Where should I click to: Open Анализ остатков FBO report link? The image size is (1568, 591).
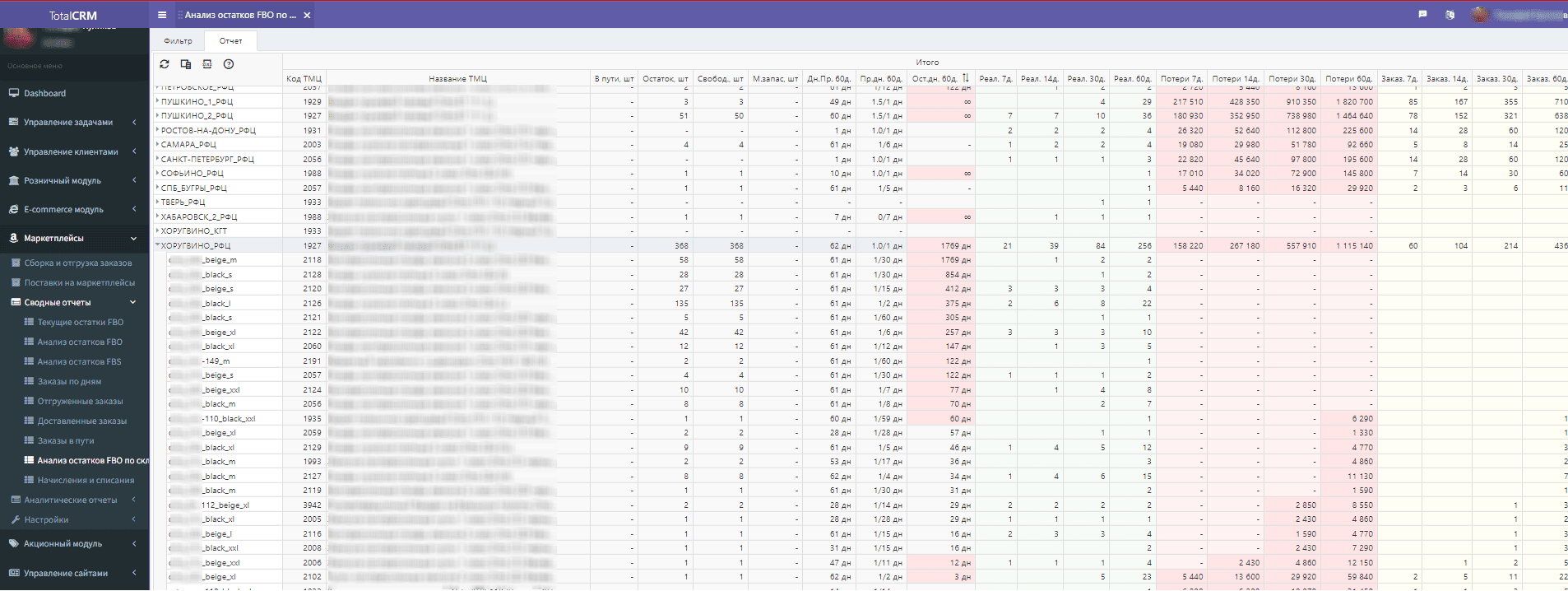[79, 342]
